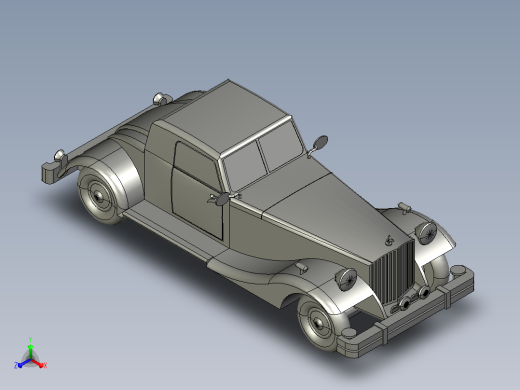This screenshot has width=520, height=390.
Task: Select the headlight nearest the front wheel
Action: [x=346, y=279]
